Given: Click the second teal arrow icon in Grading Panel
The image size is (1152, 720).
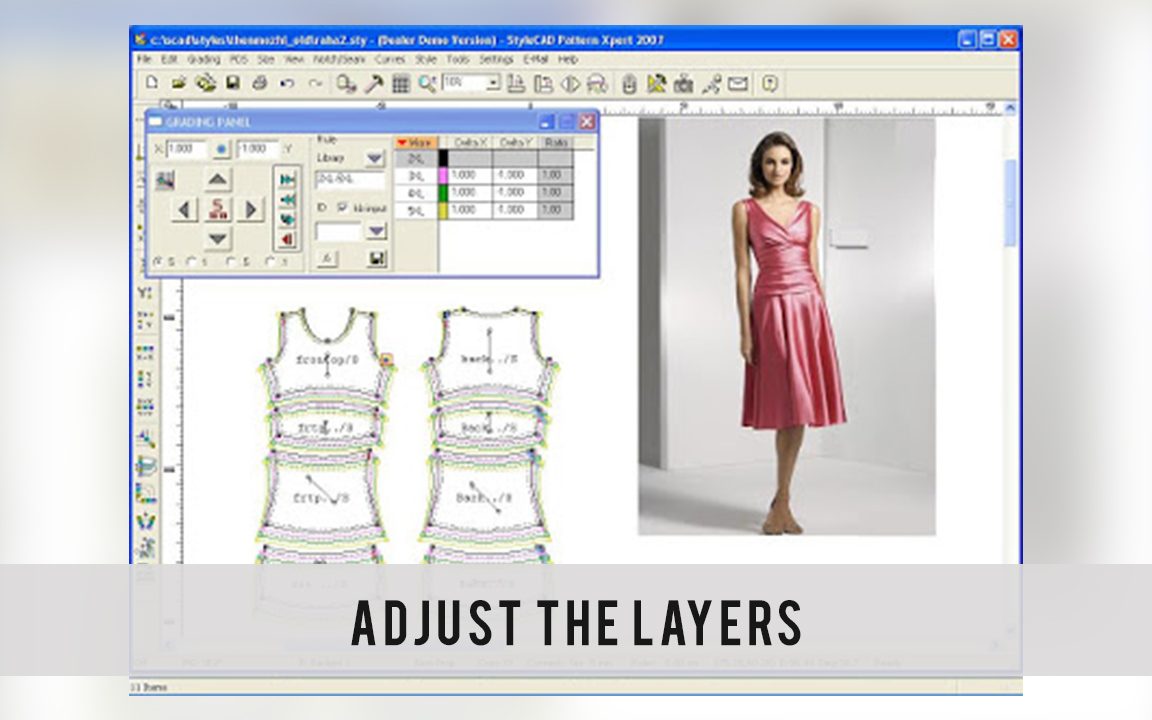Looking at the screenshot, I should click(287, 200).
